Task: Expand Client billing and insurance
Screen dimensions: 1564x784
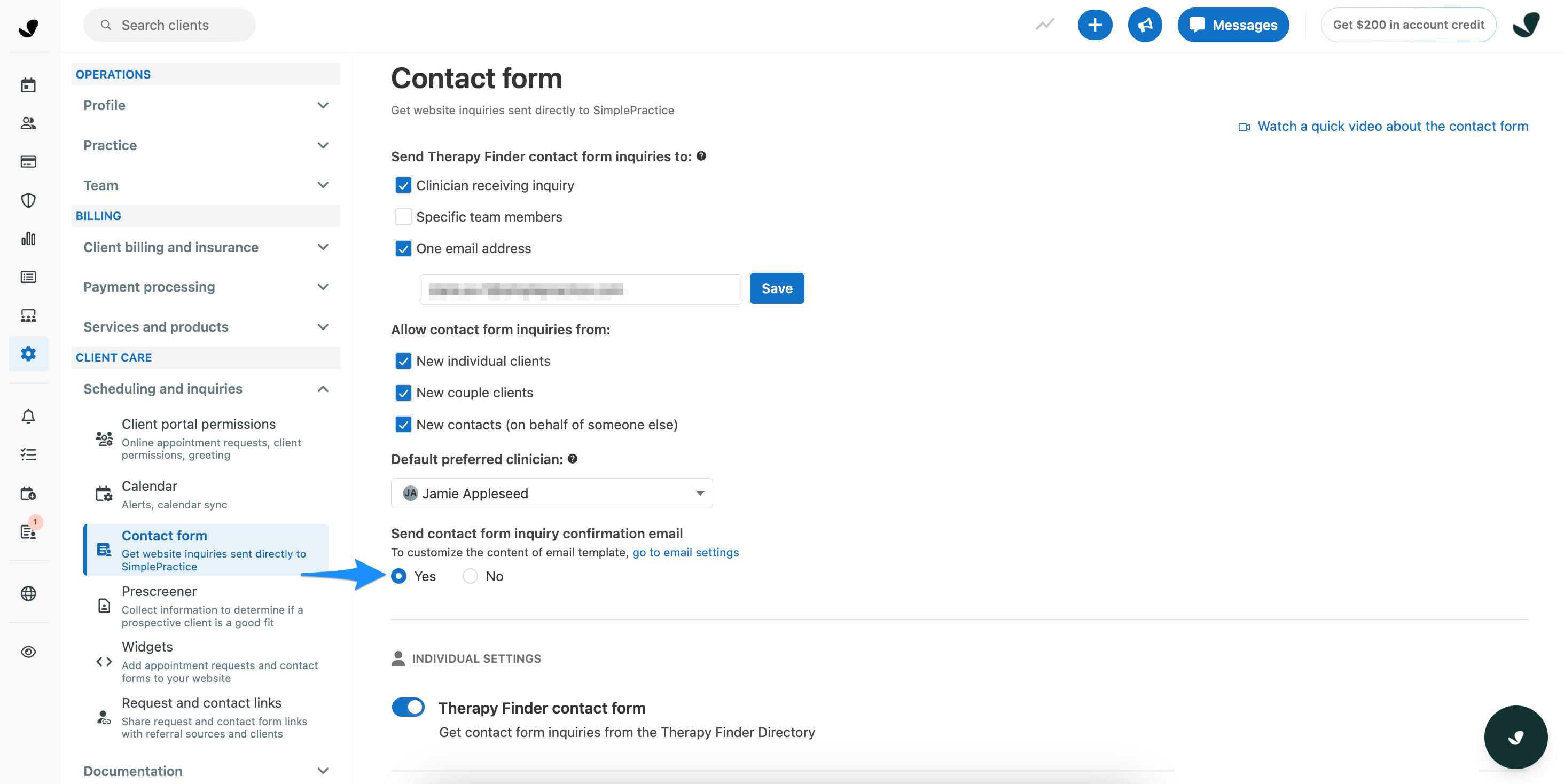Action: tap(205, 247)
